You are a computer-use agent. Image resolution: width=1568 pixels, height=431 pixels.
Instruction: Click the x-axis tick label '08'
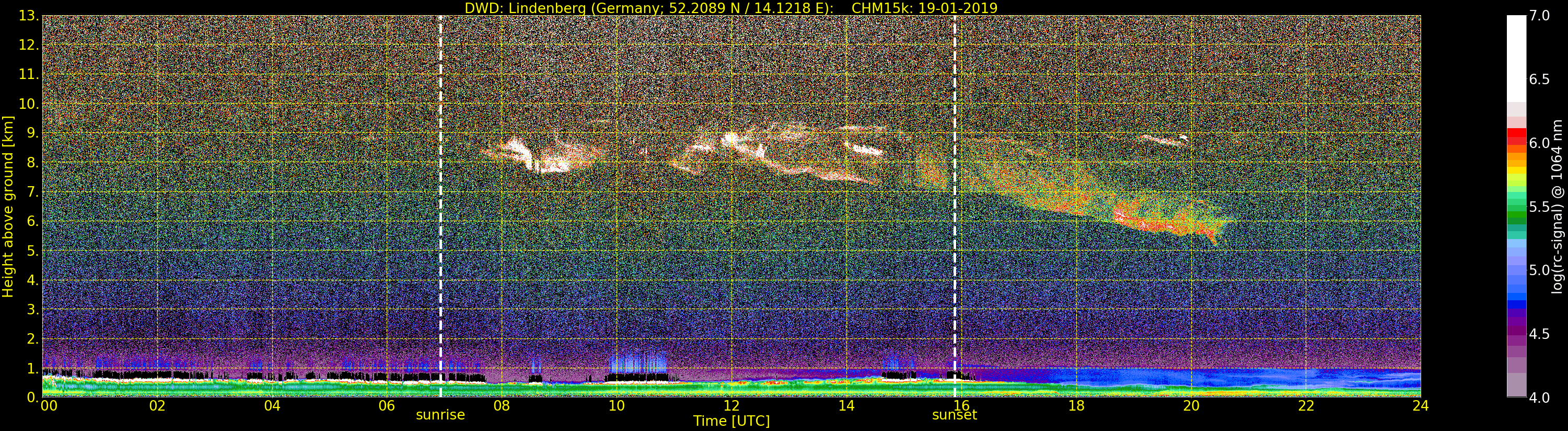pyautogui.click(x=502, y=406)
